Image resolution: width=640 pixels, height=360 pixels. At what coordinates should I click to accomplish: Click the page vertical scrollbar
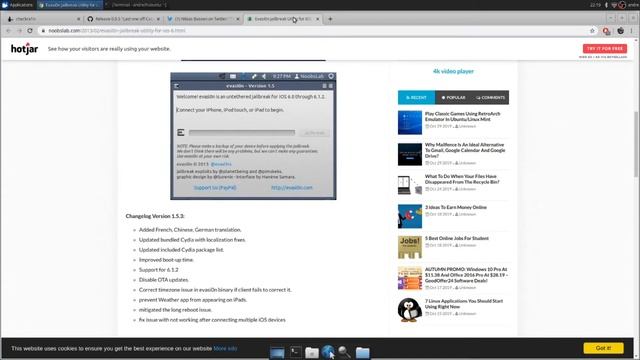[636, 144]
